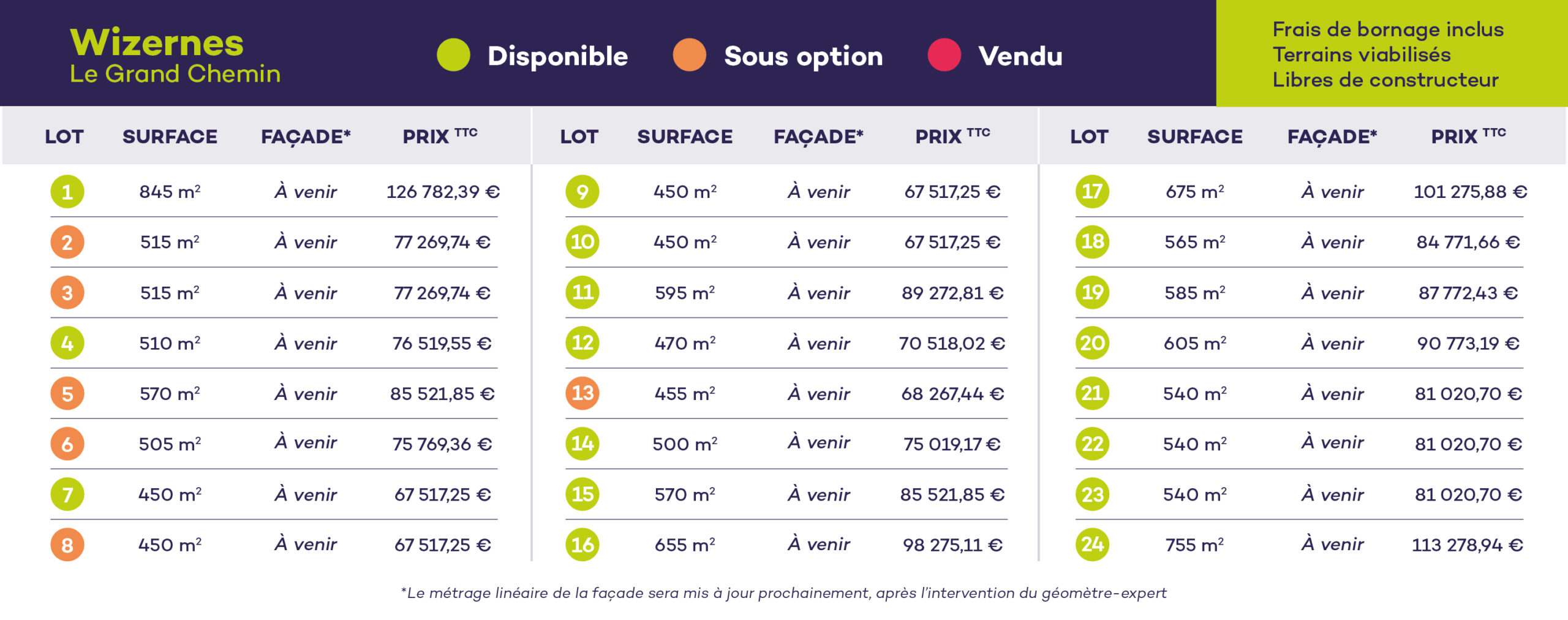
Task: Select the green lot 24 badge
Action: pyautogui.click(x=1092, y=545)
